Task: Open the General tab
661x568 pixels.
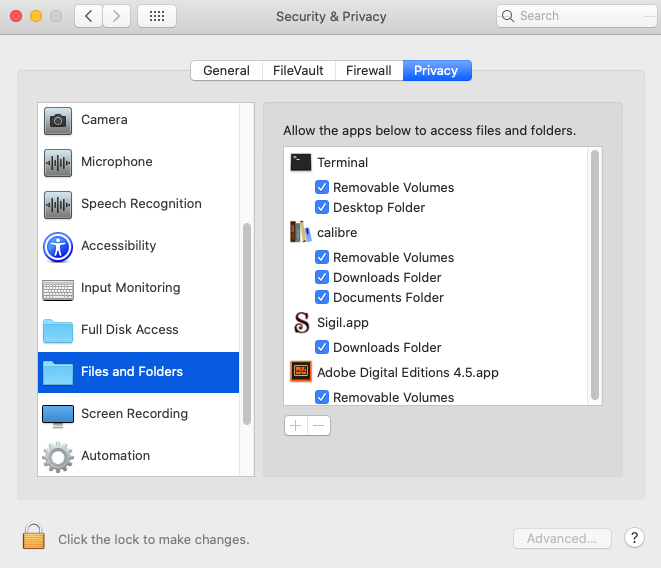Action: (226, 70)
